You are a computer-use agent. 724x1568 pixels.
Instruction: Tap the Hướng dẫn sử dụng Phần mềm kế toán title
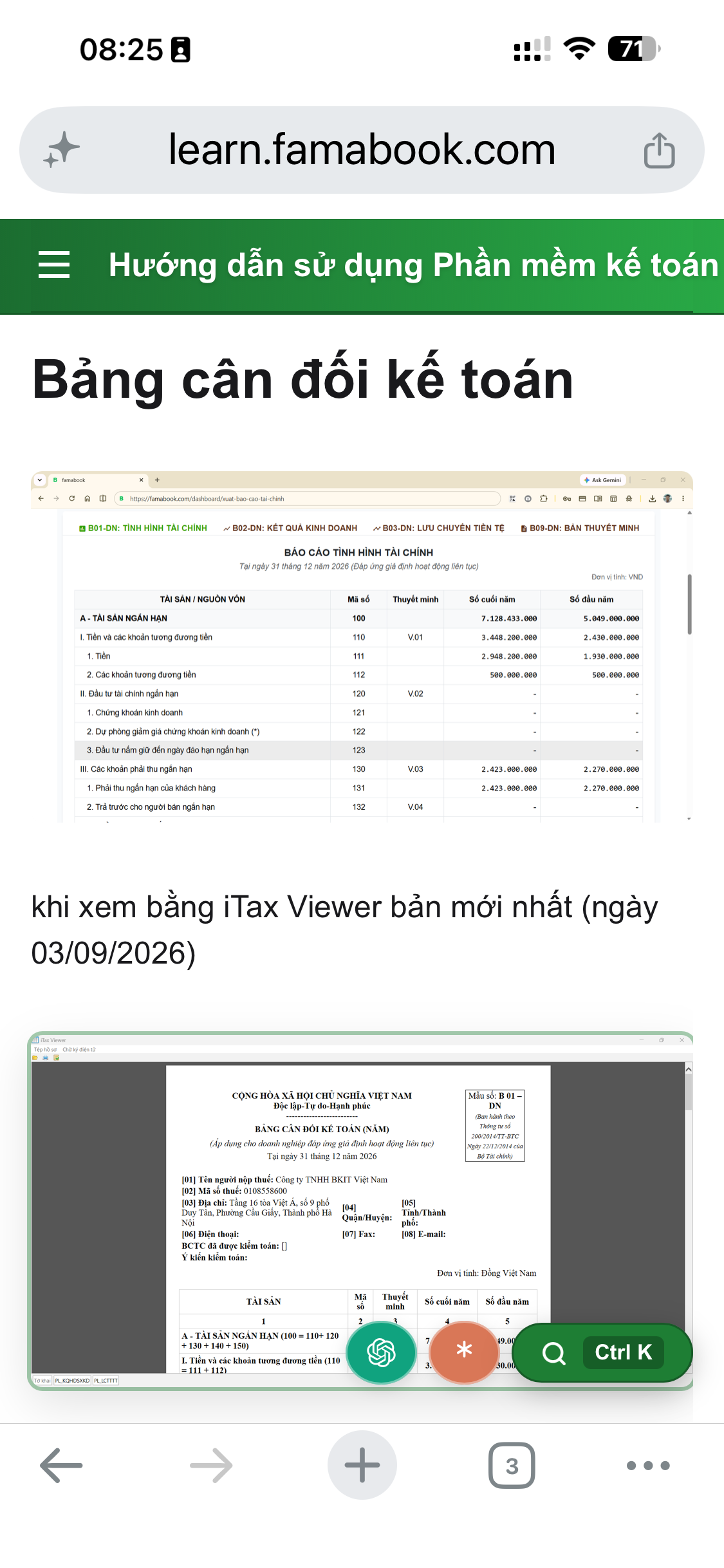pyautogui.click(x=413, y=265)
